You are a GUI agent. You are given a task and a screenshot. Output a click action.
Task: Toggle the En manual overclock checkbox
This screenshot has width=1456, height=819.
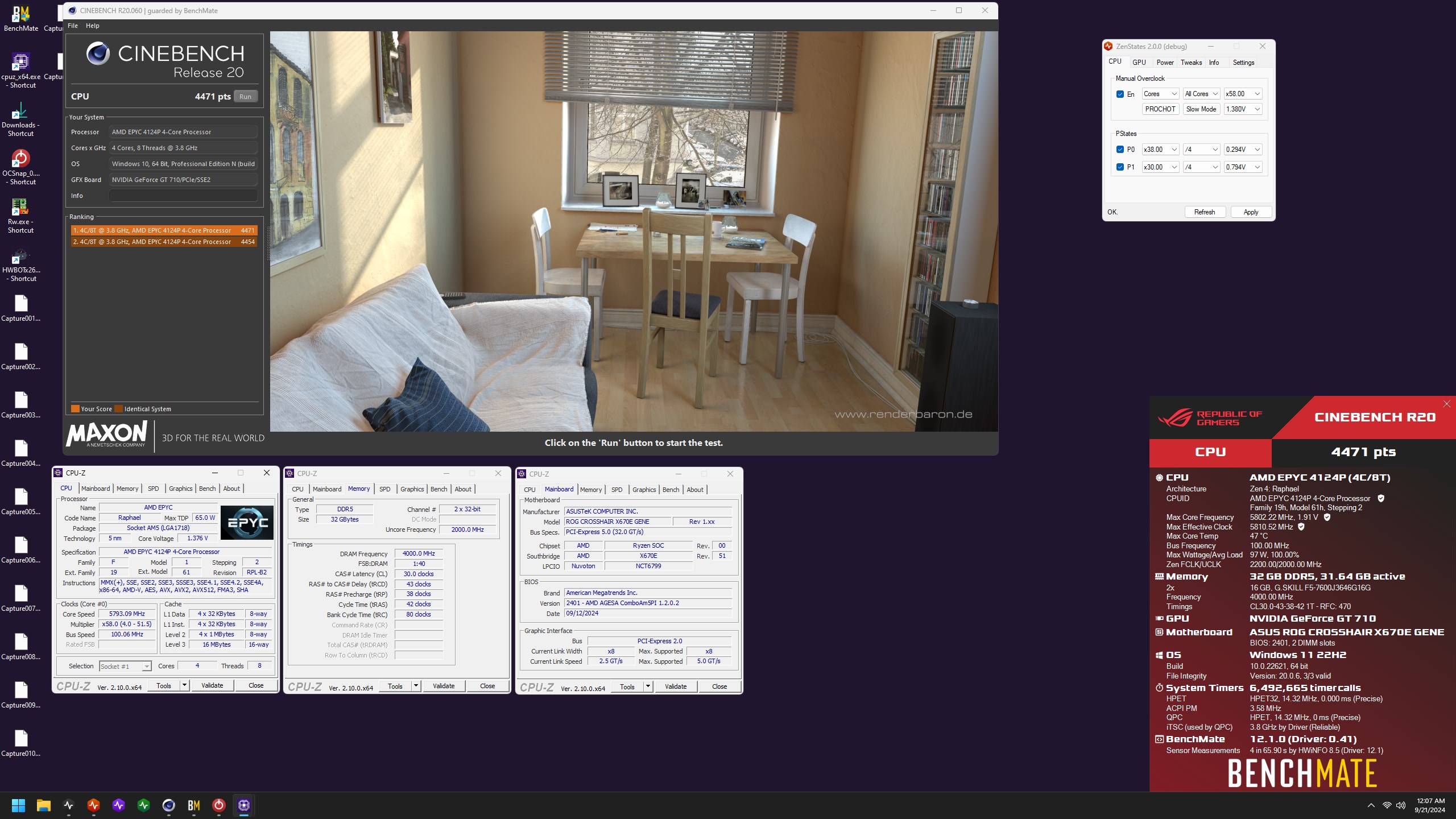[x=1120, y=94]
